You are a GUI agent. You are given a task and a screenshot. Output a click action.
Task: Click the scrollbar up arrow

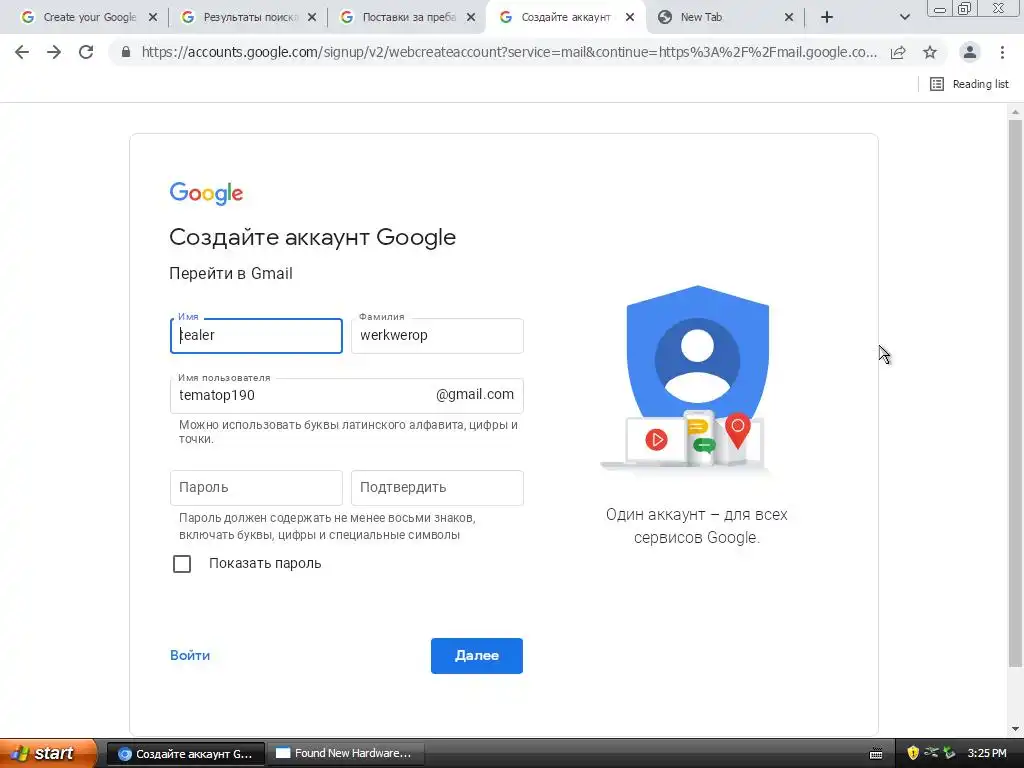1015,112
